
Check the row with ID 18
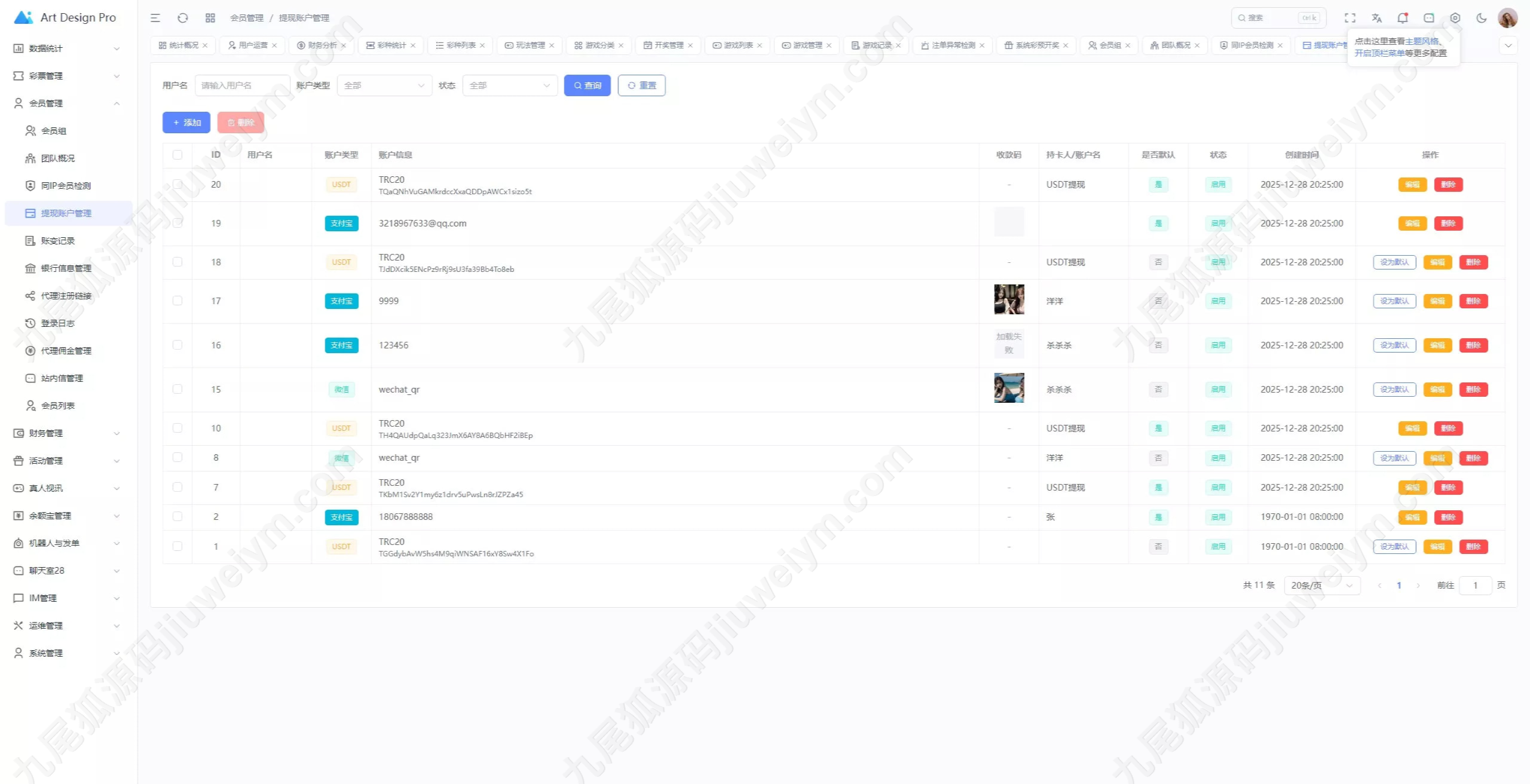pyautogui.click(x=178, y=262)
